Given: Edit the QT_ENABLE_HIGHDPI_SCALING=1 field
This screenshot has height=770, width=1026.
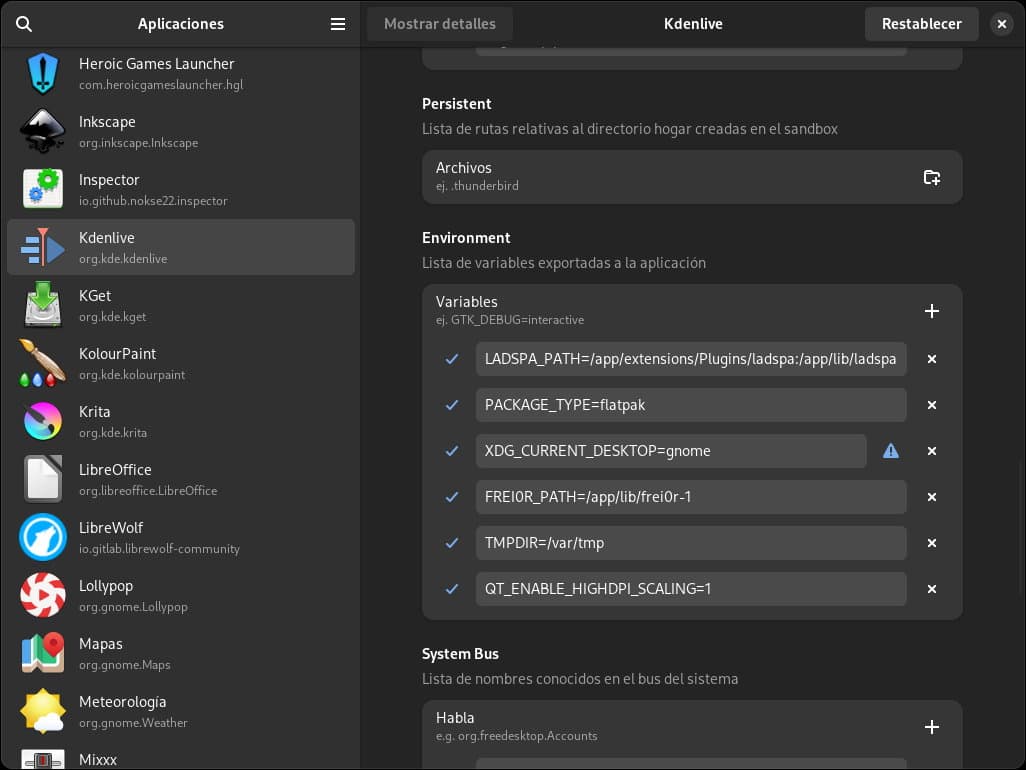Looking at the screenshot, I should [691, 589].
